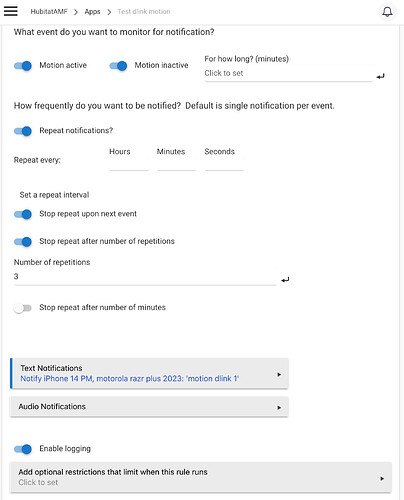Expand the Text Notifications section arrow
The width and height of the screenshot is (404, 500).
click(x=279, y=374)
